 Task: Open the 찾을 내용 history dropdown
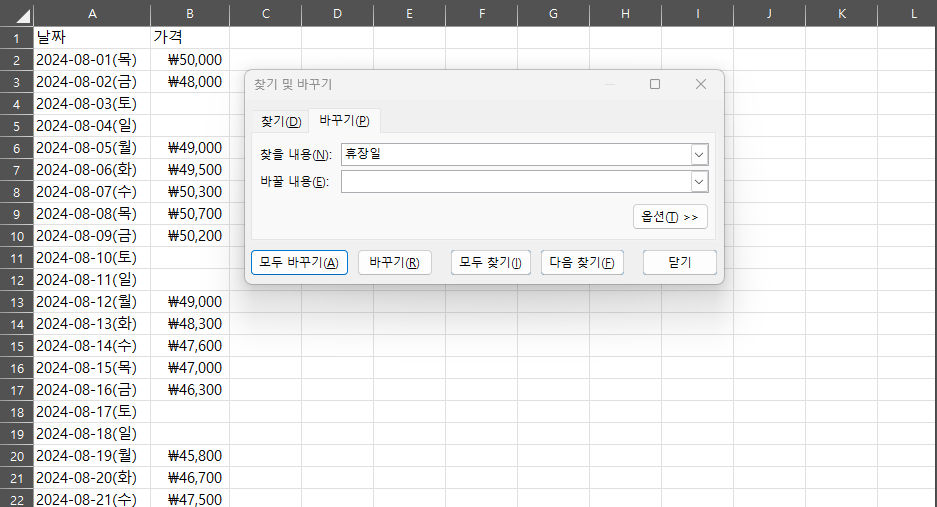699,155
